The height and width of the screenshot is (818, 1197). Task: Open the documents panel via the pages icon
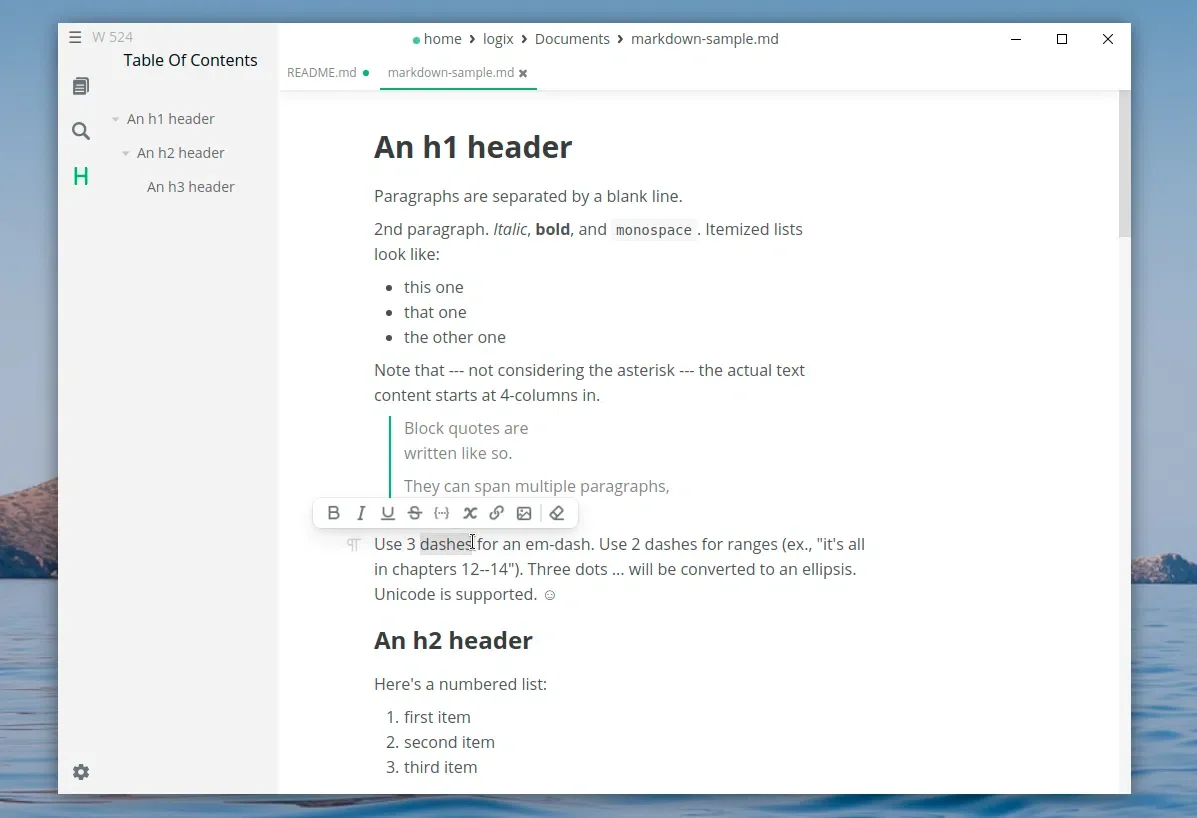click(x=80, y=86)
